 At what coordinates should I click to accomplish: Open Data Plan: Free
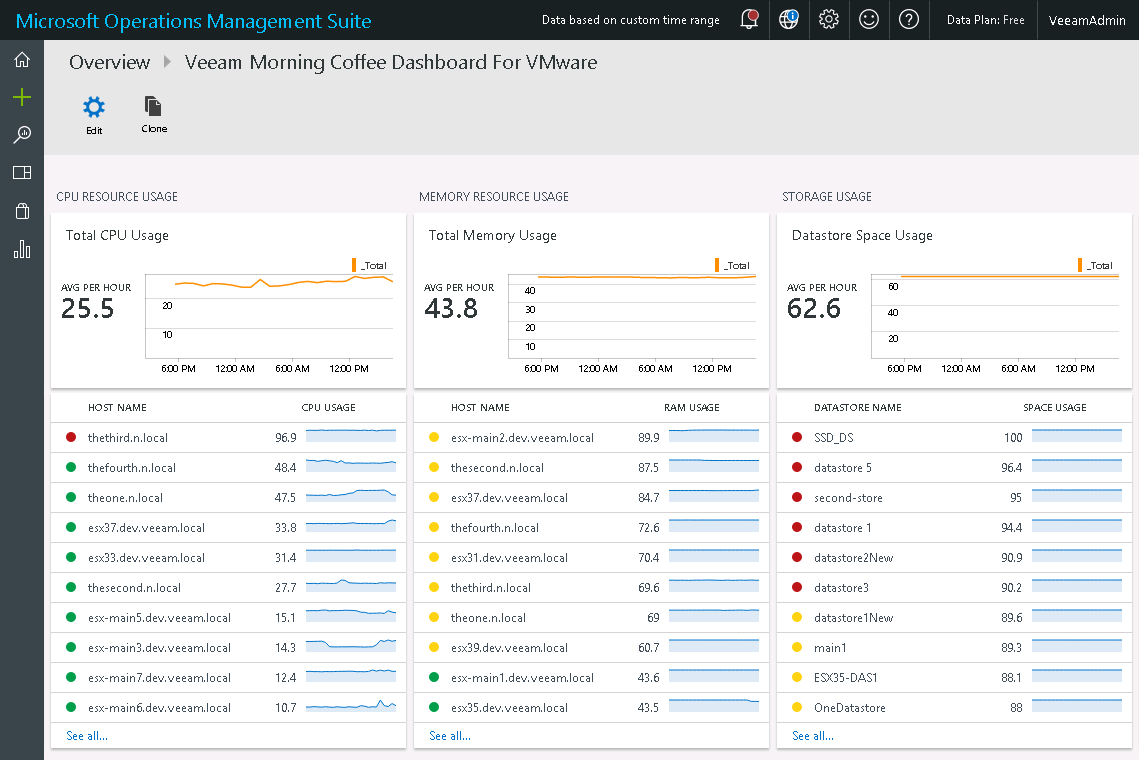coord(986,20)
